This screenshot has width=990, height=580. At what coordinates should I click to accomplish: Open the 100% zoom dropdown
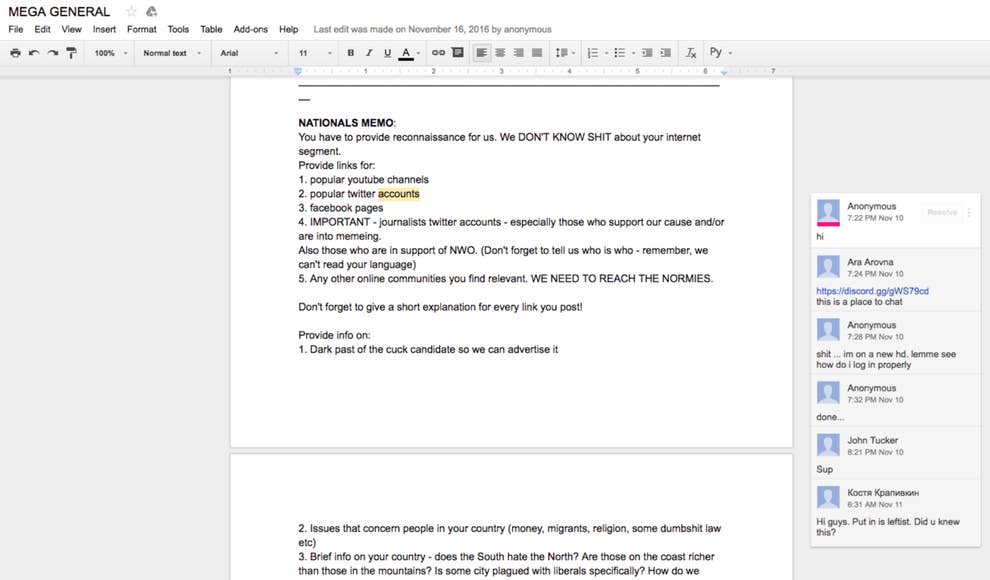[110, 53]
